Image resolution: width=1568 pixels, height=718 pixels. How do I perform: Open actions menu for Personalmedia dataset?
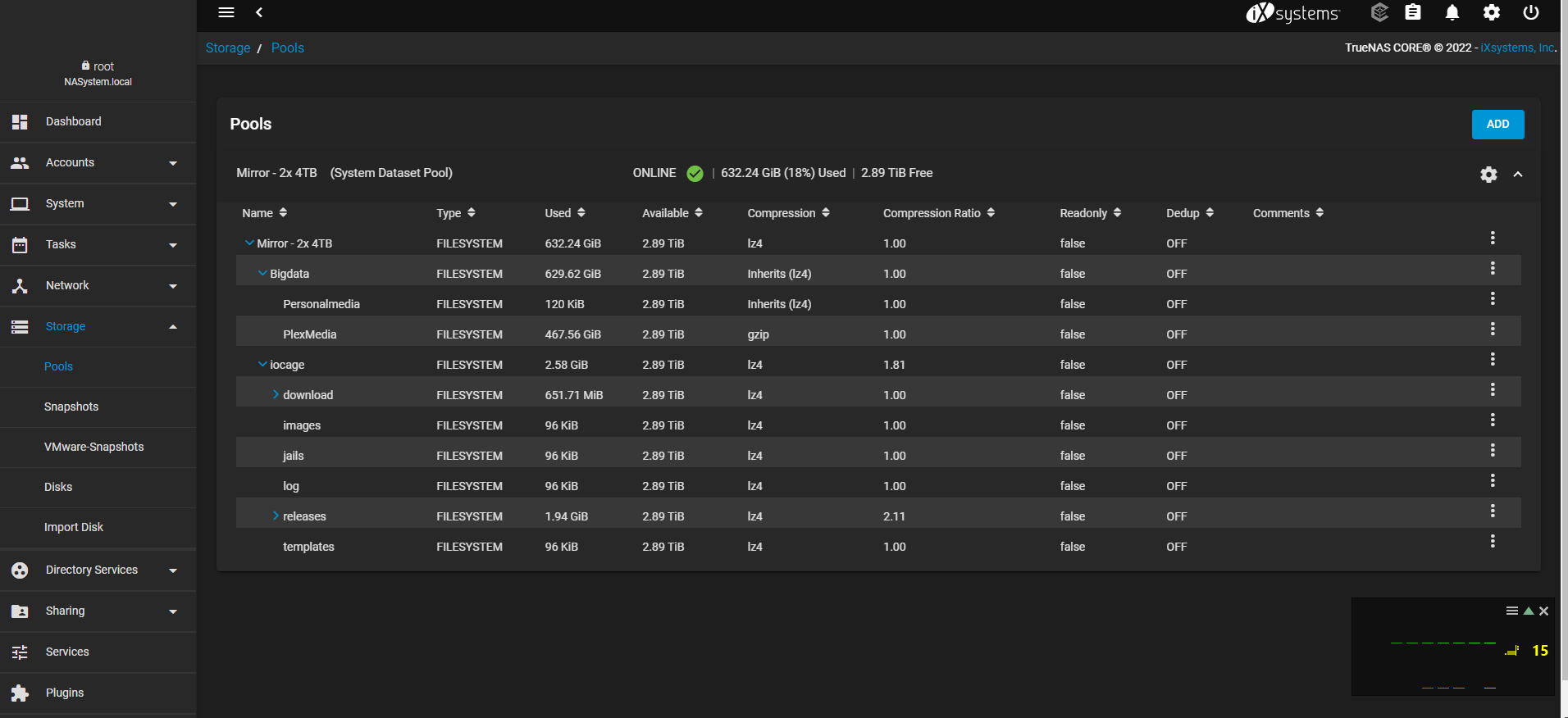(1493, 298)
